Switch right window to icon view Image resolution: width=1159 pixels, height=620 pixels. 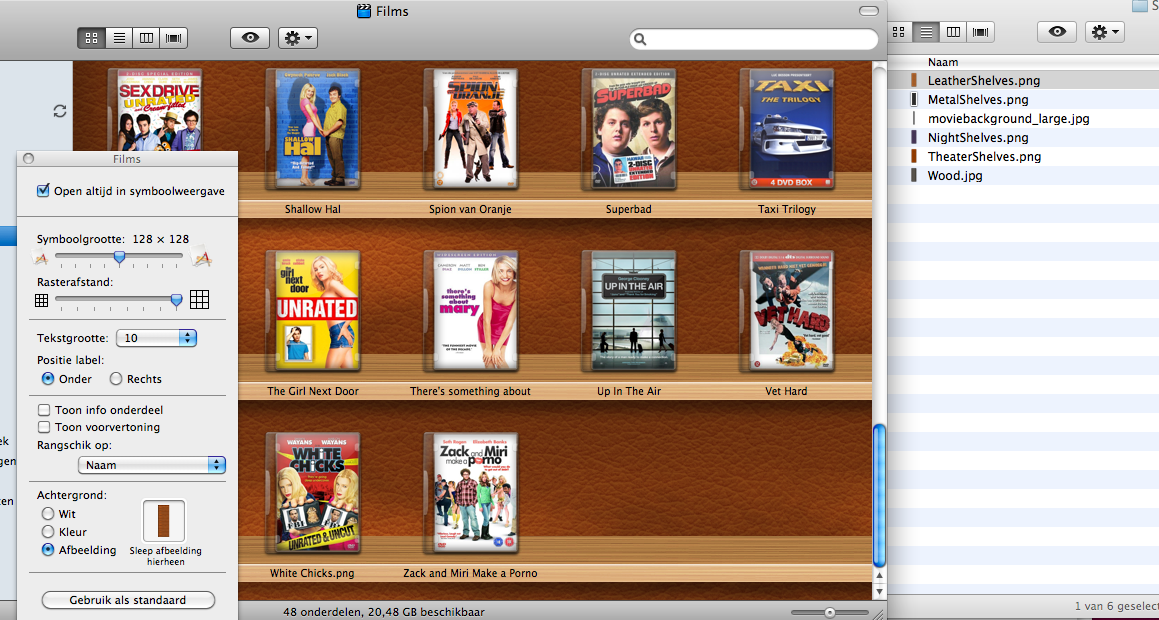click(899, 32)
